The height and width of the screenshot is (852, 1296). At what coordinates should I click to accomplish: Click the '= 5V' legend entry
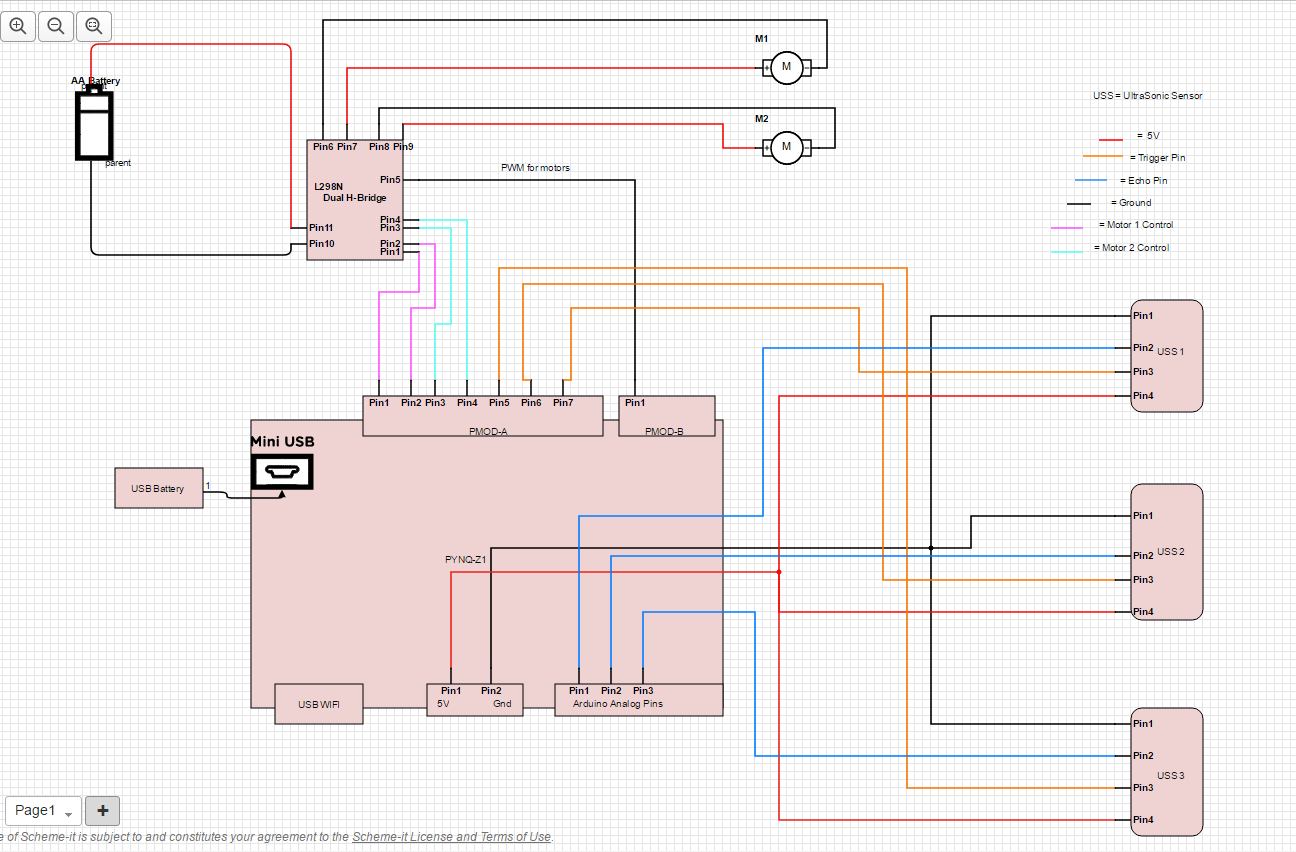(x=1148, y=135)
